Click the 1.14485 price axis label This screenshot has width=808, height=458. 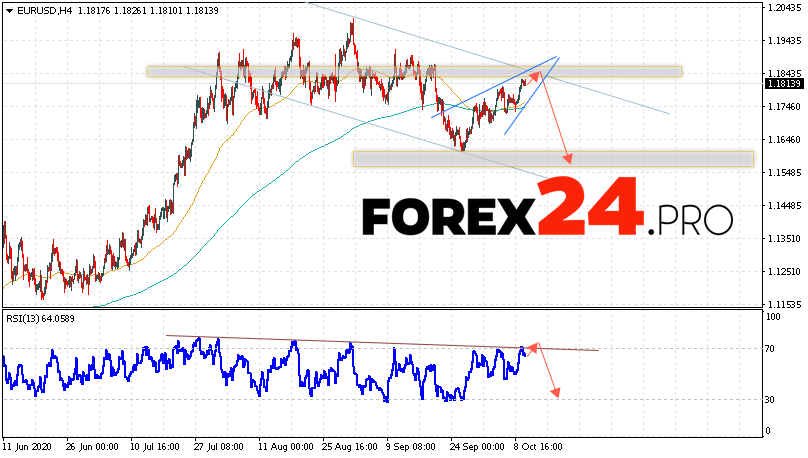pos(784,206)
